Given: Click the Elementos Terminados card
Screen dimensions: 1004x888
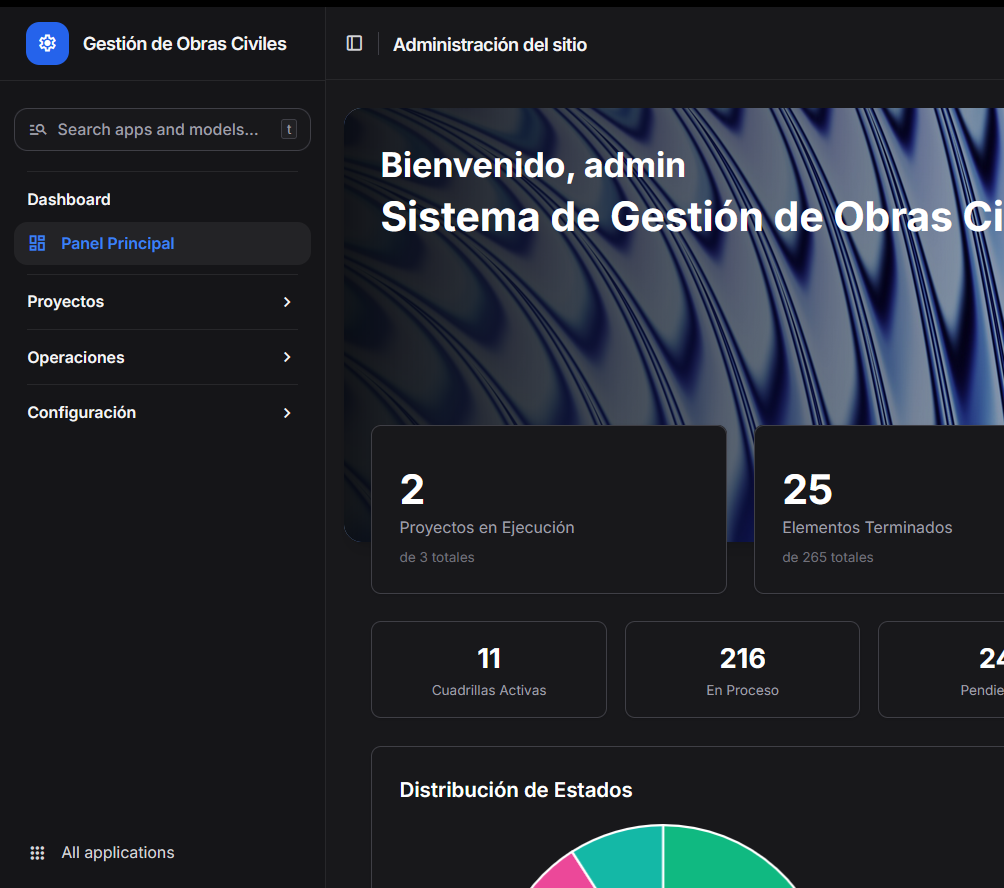Looking at the screenshot, I should tap(878, 510).
